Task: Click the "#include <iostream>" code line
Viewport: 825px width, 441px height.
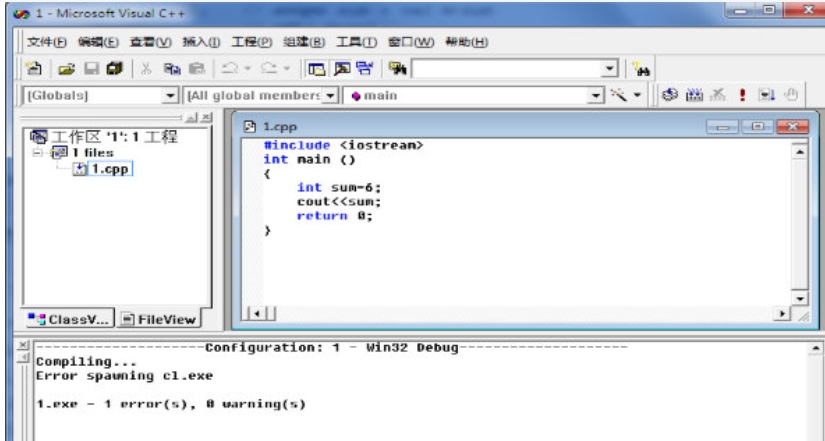Action: coord(343,145)
